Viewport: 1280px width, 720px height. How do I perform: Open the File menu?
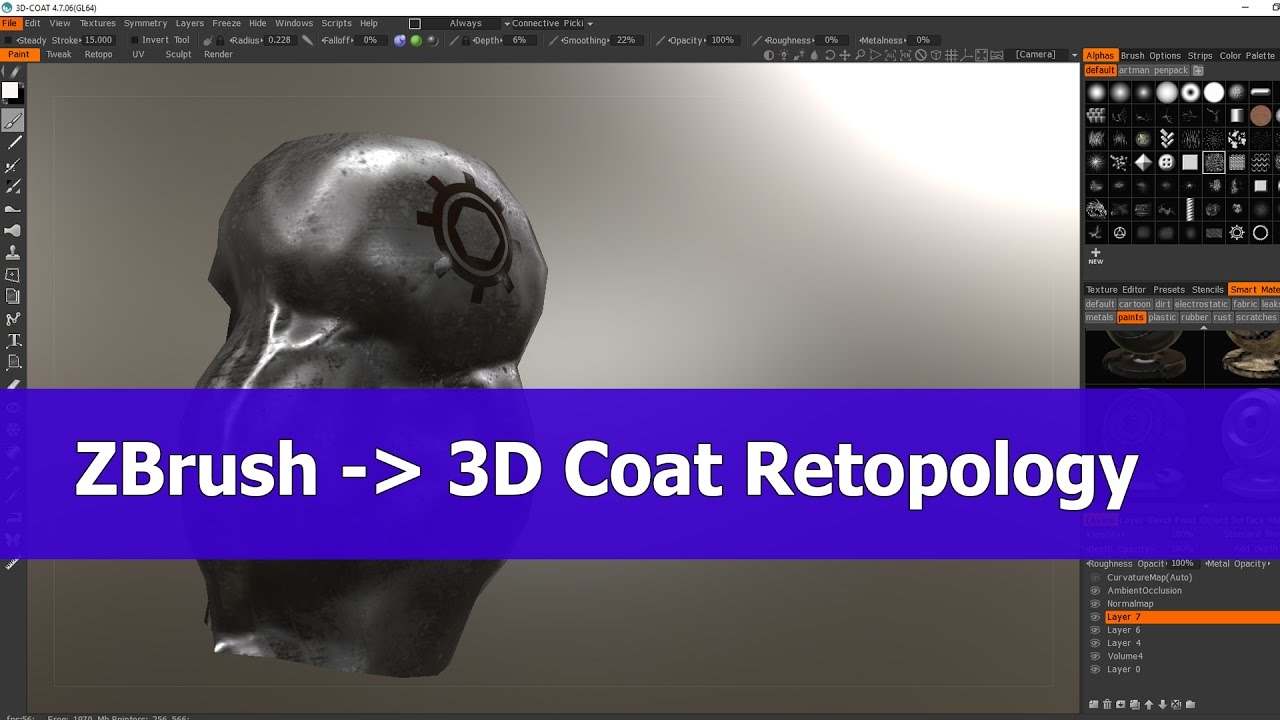(10, 23)
